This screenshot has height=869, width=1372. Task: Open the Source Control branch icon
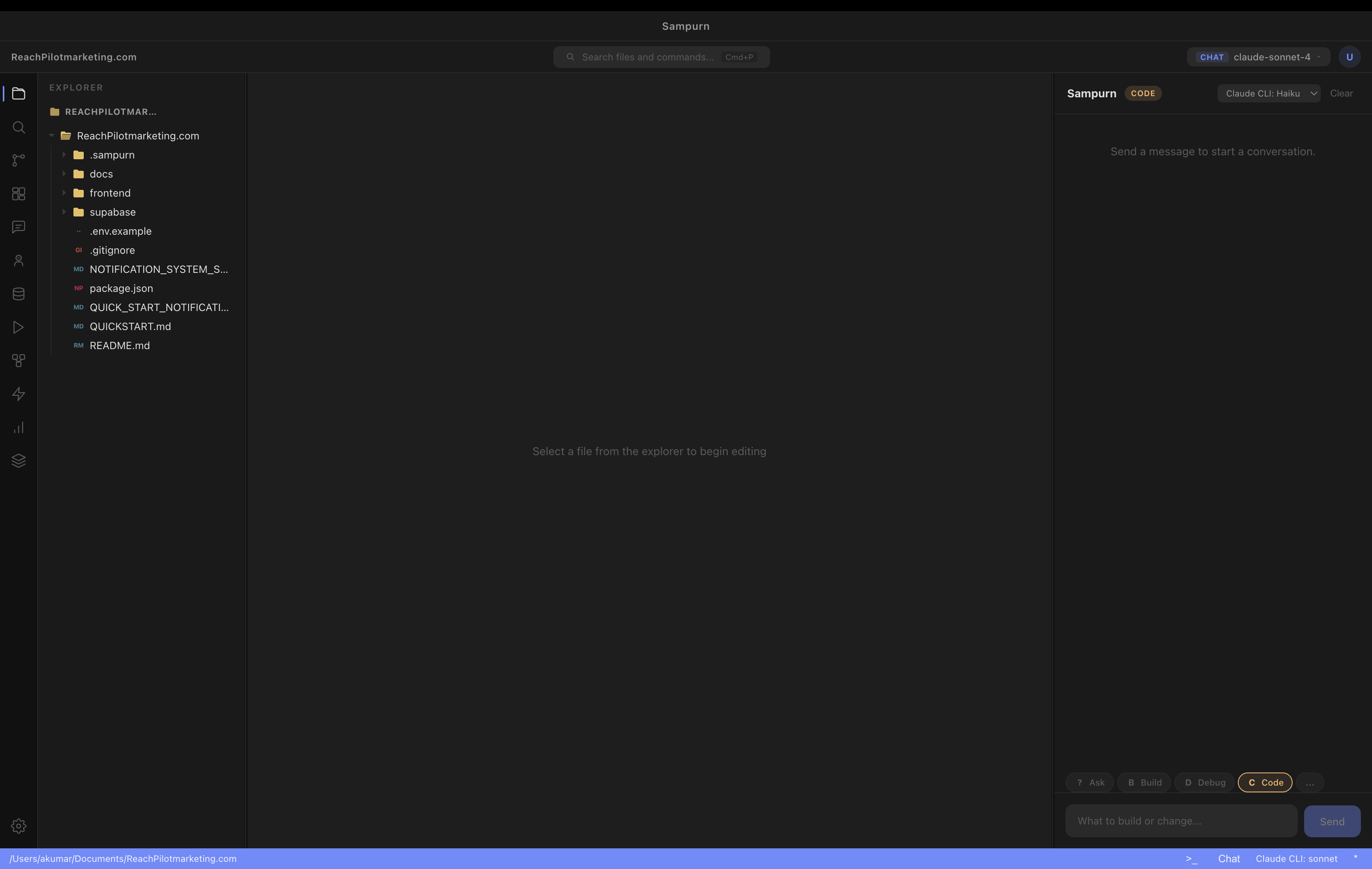pos(19,160)
